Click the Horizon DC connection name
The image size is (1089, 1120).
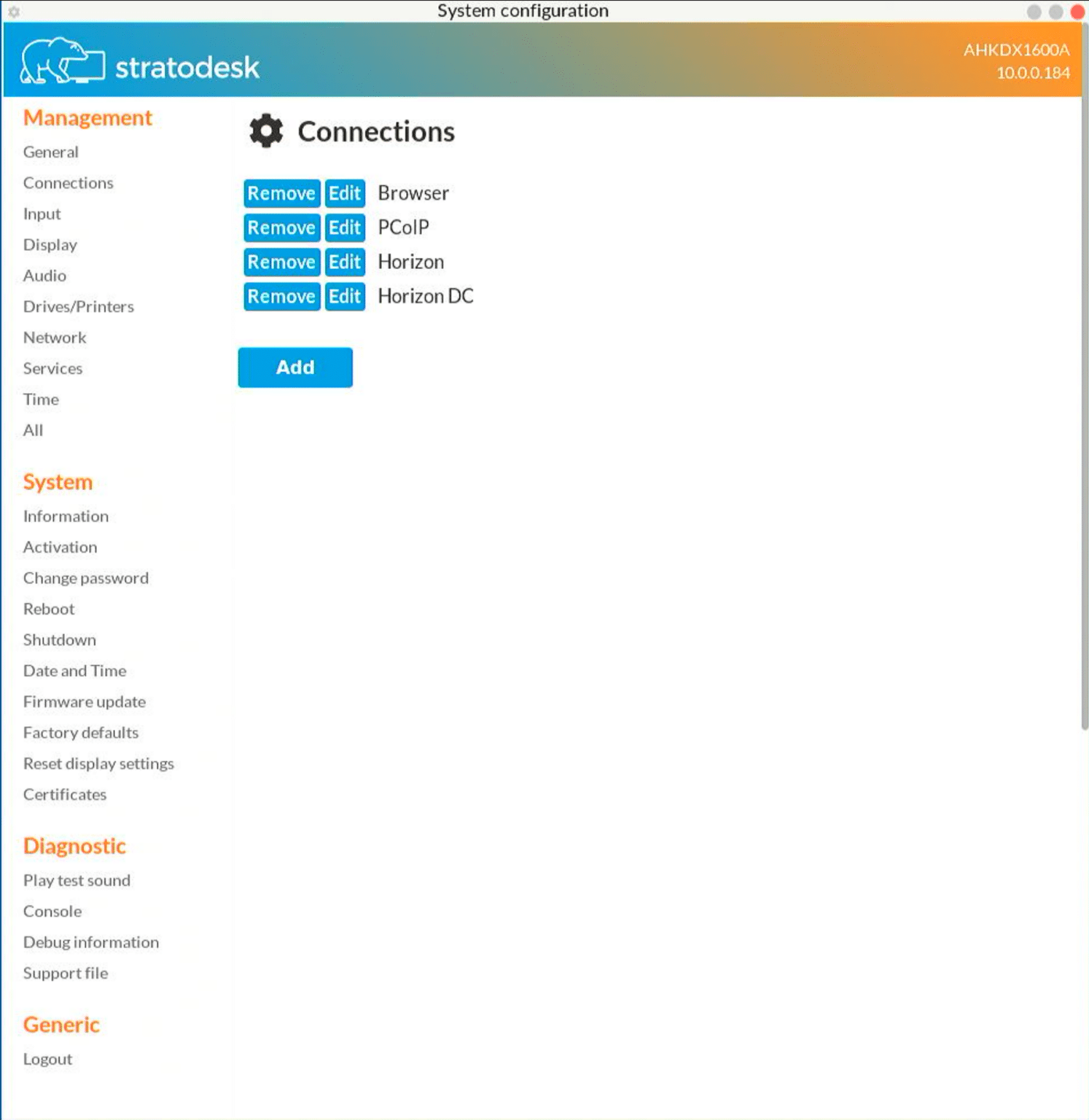[426, 296]
